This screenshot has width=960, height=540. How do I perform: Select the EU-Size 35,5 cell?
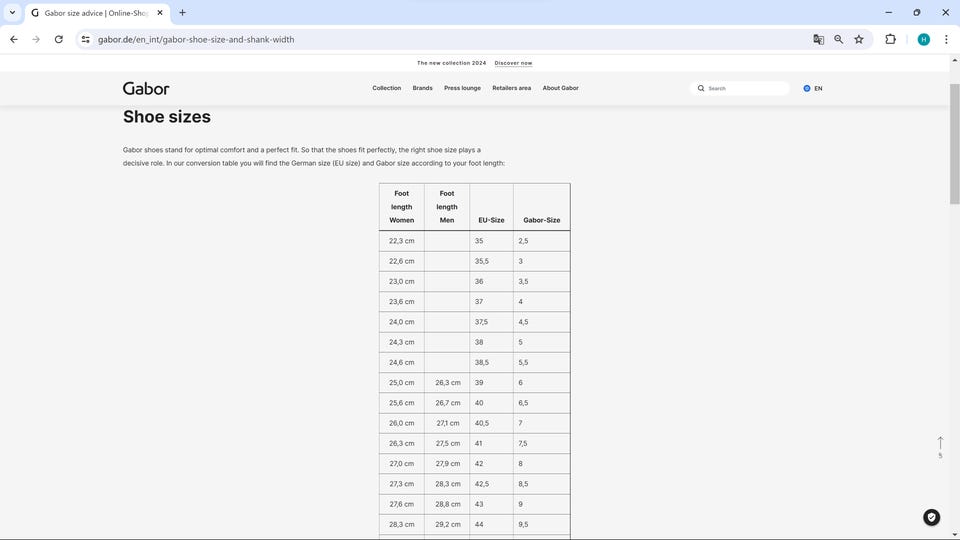coord(492,261)
